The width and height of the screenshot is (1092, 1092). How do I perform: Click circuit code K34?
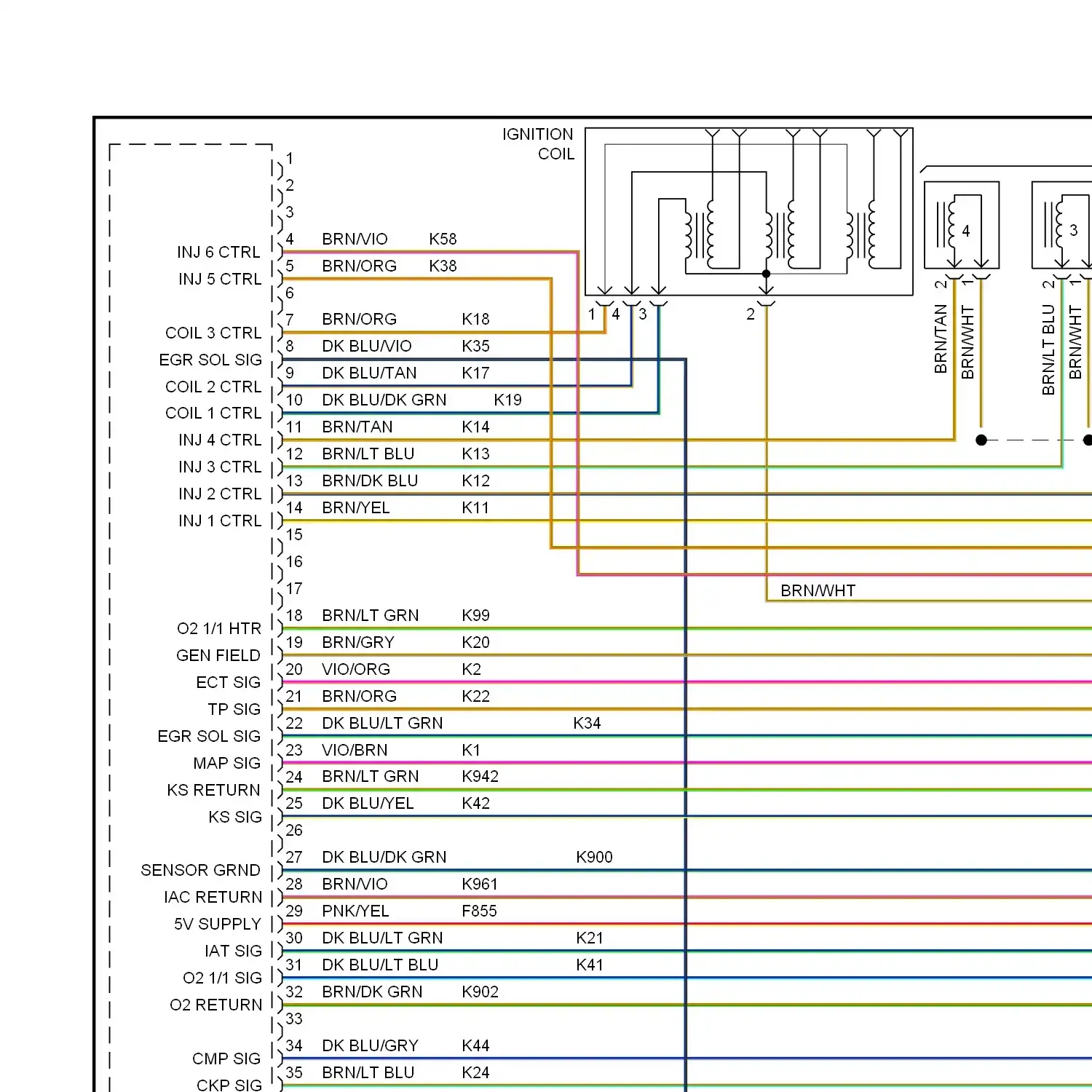pos(587,723)
